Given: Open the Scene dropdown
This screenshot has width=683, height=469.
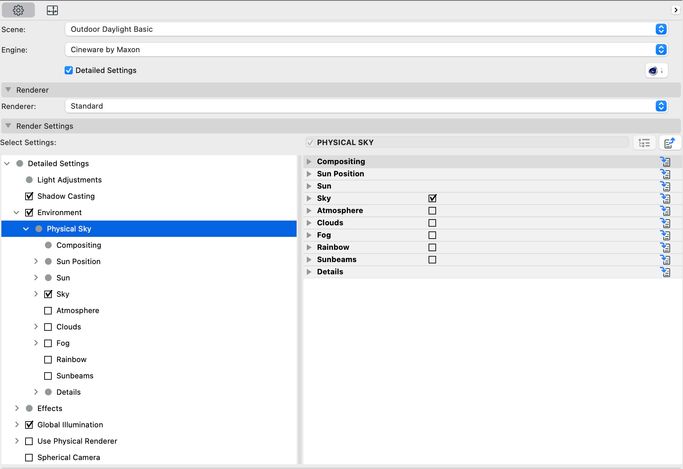Looking at the screenshot, I should (x=366, y=29).
